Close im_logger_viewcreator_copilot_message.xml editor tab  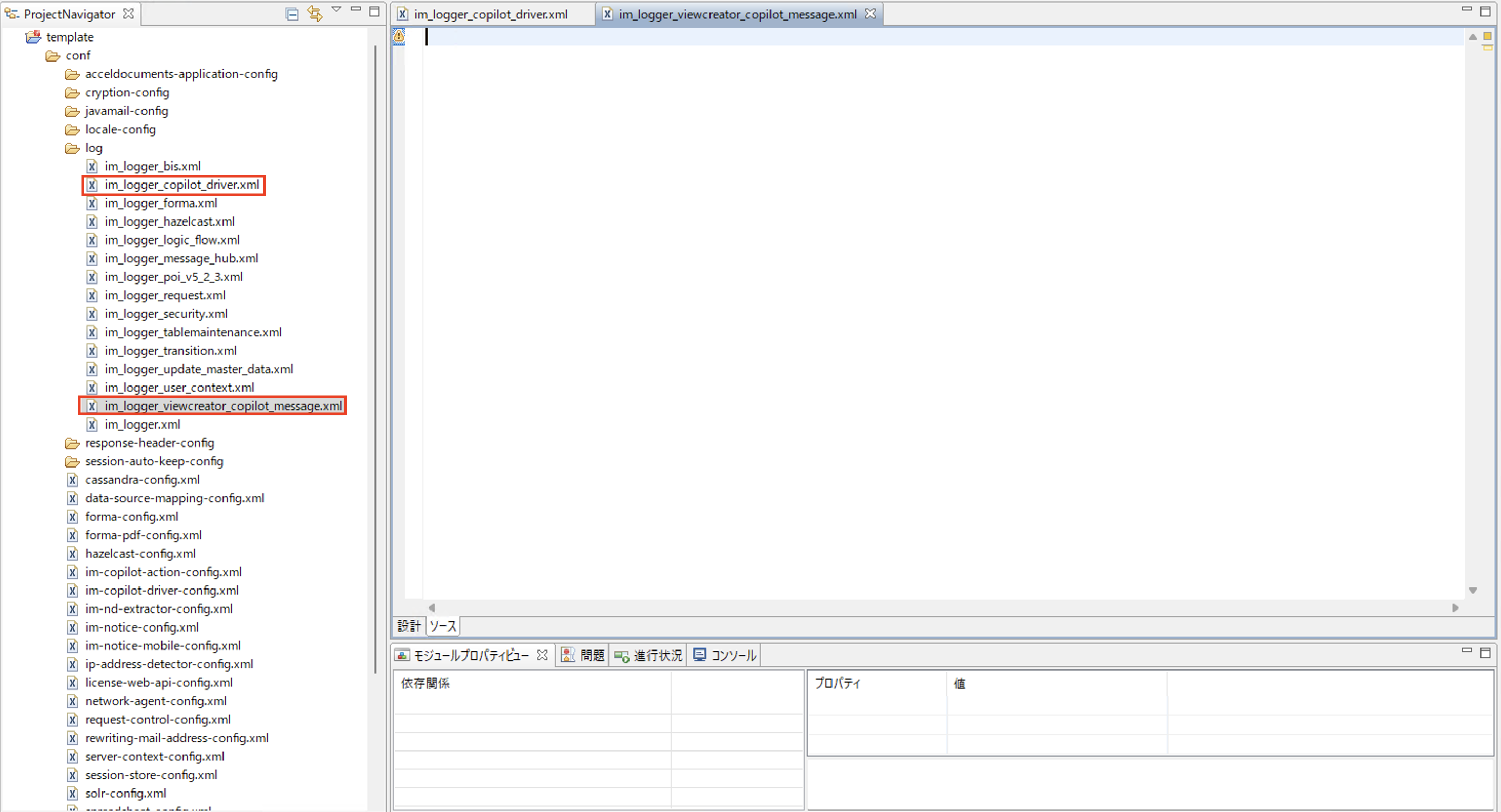[870, 13]
